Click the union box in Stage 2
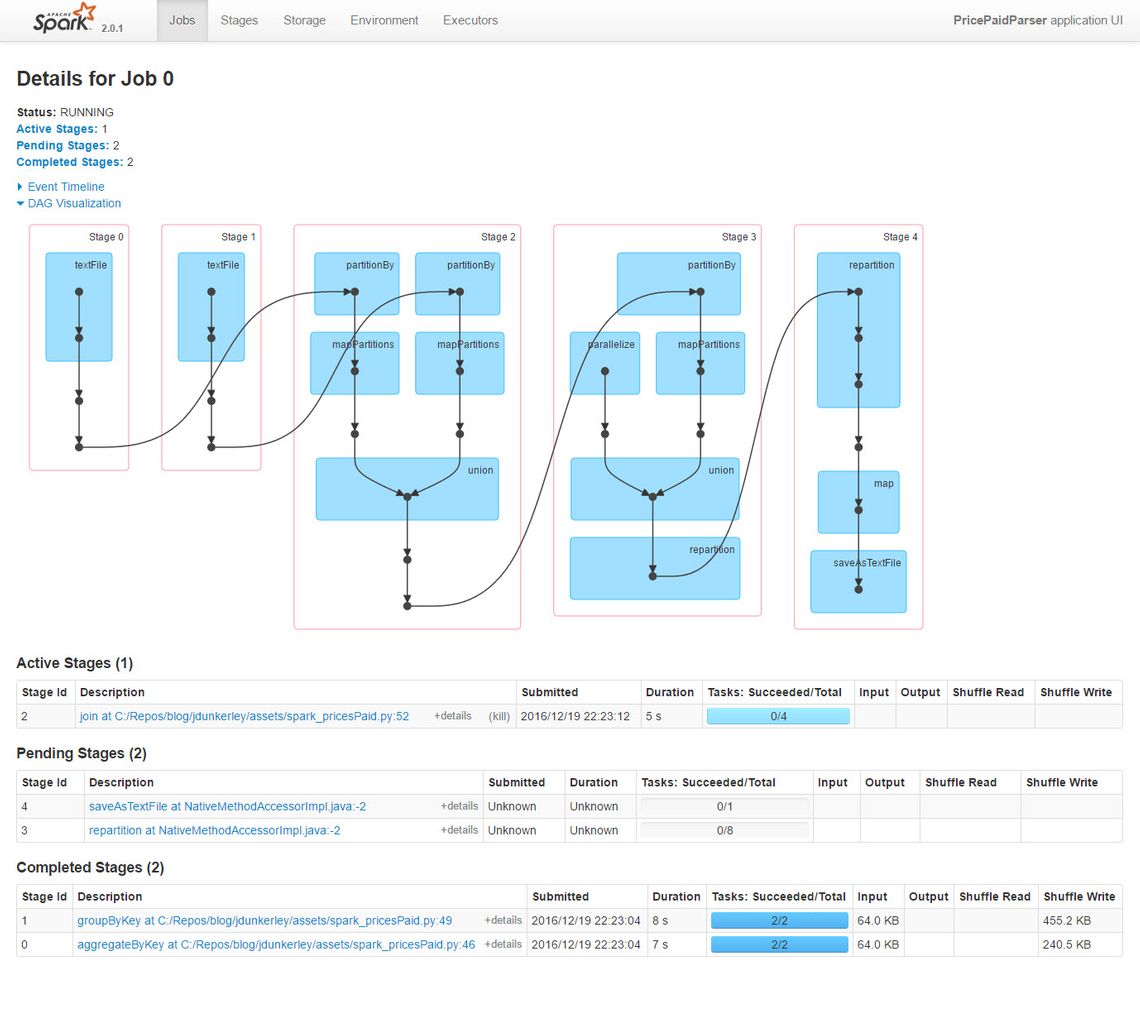The image size is (1140, 1026). [x=407, y=489]
